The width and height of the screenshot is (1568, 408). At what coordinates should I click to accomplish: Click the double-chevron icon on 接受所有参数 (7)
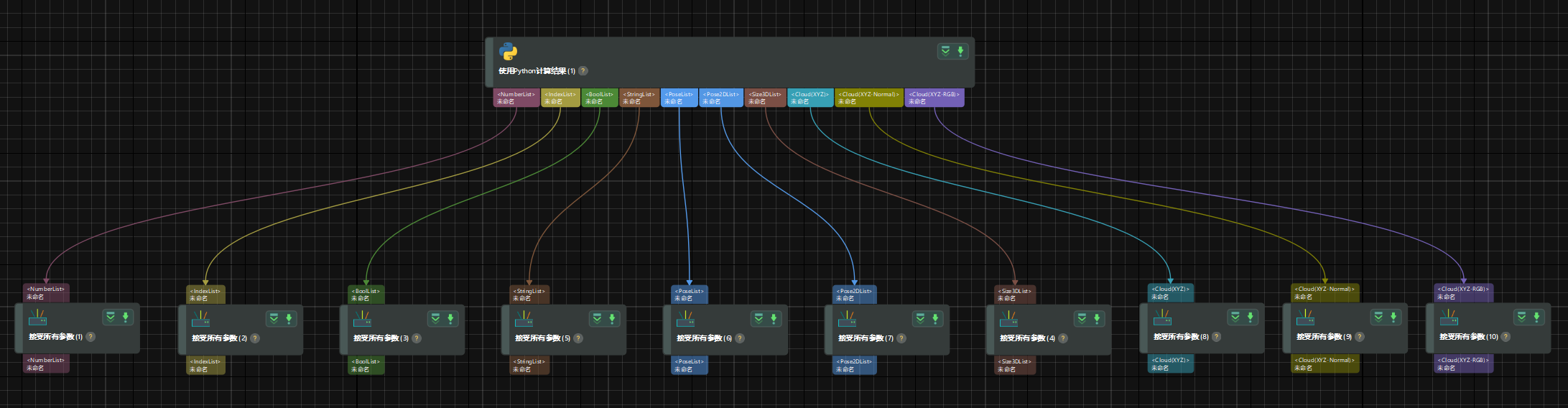(x=920, y=318)
